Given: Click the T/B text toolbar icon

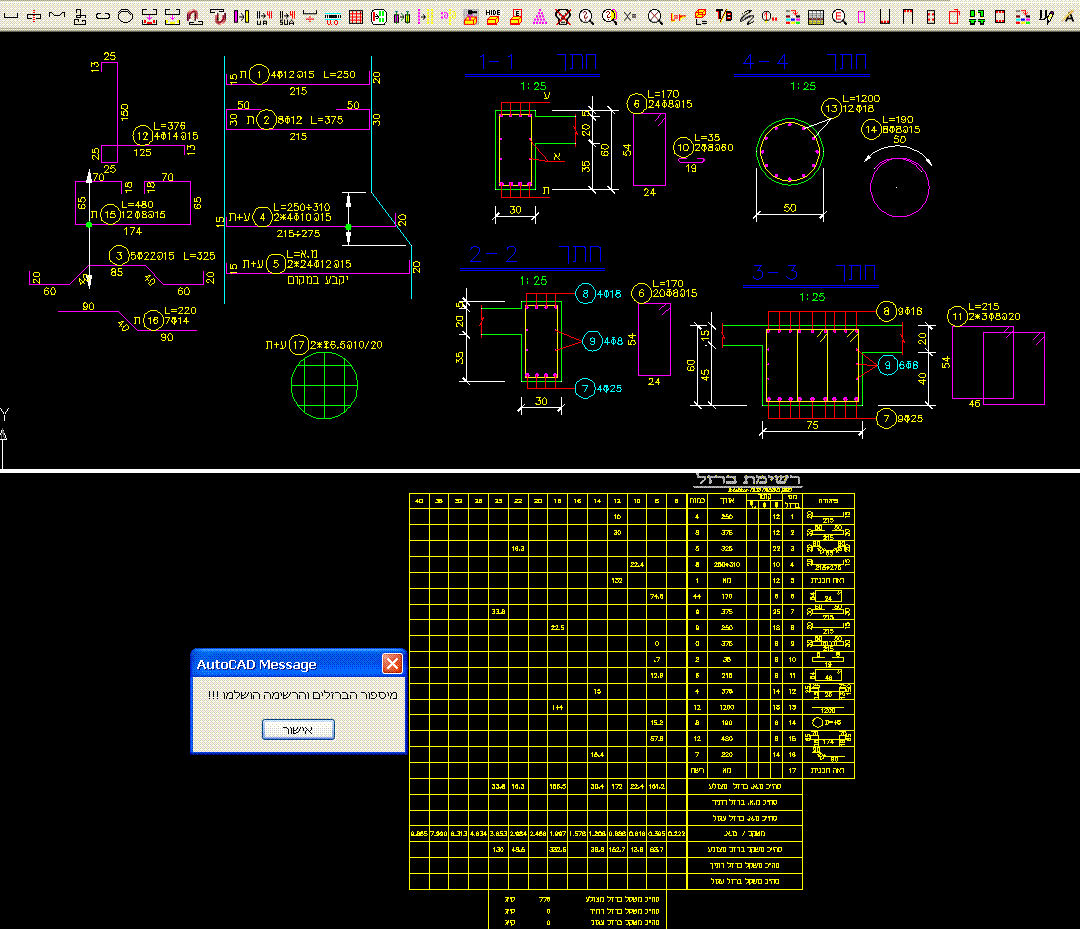Looking at the screenshot, I should (724, 16).
